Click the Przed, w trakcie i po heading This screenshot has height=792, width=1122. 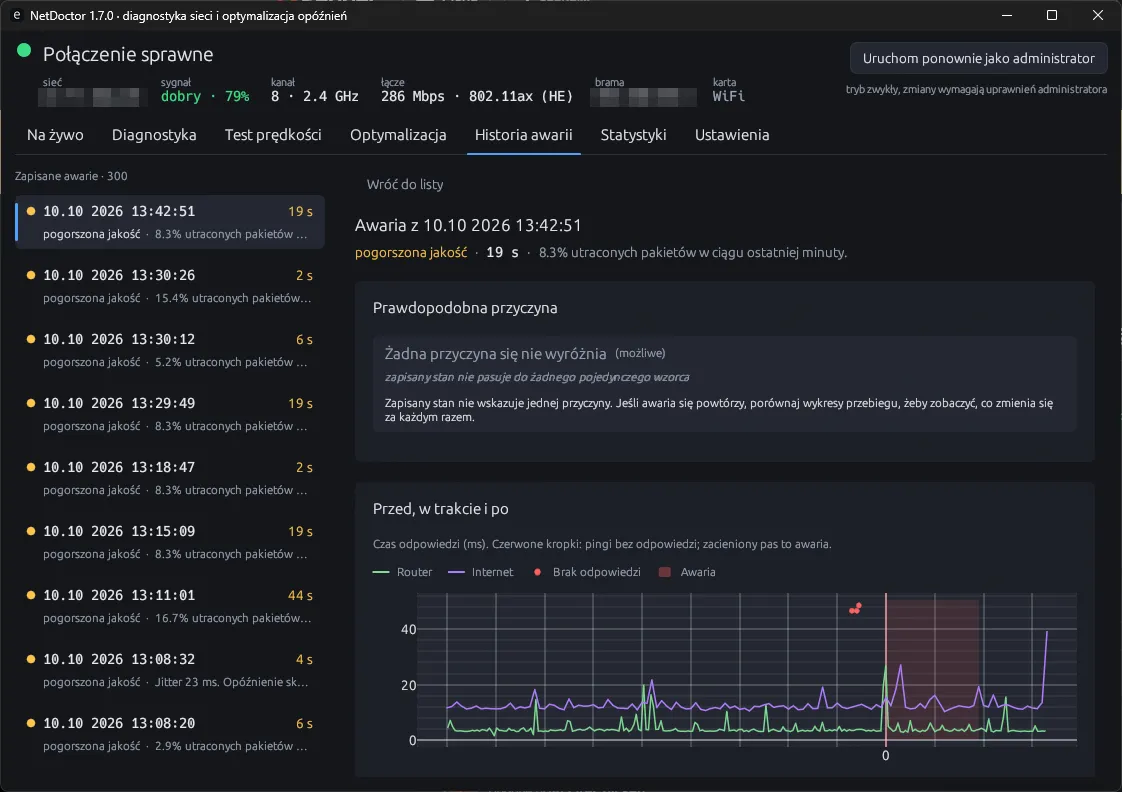441,509
